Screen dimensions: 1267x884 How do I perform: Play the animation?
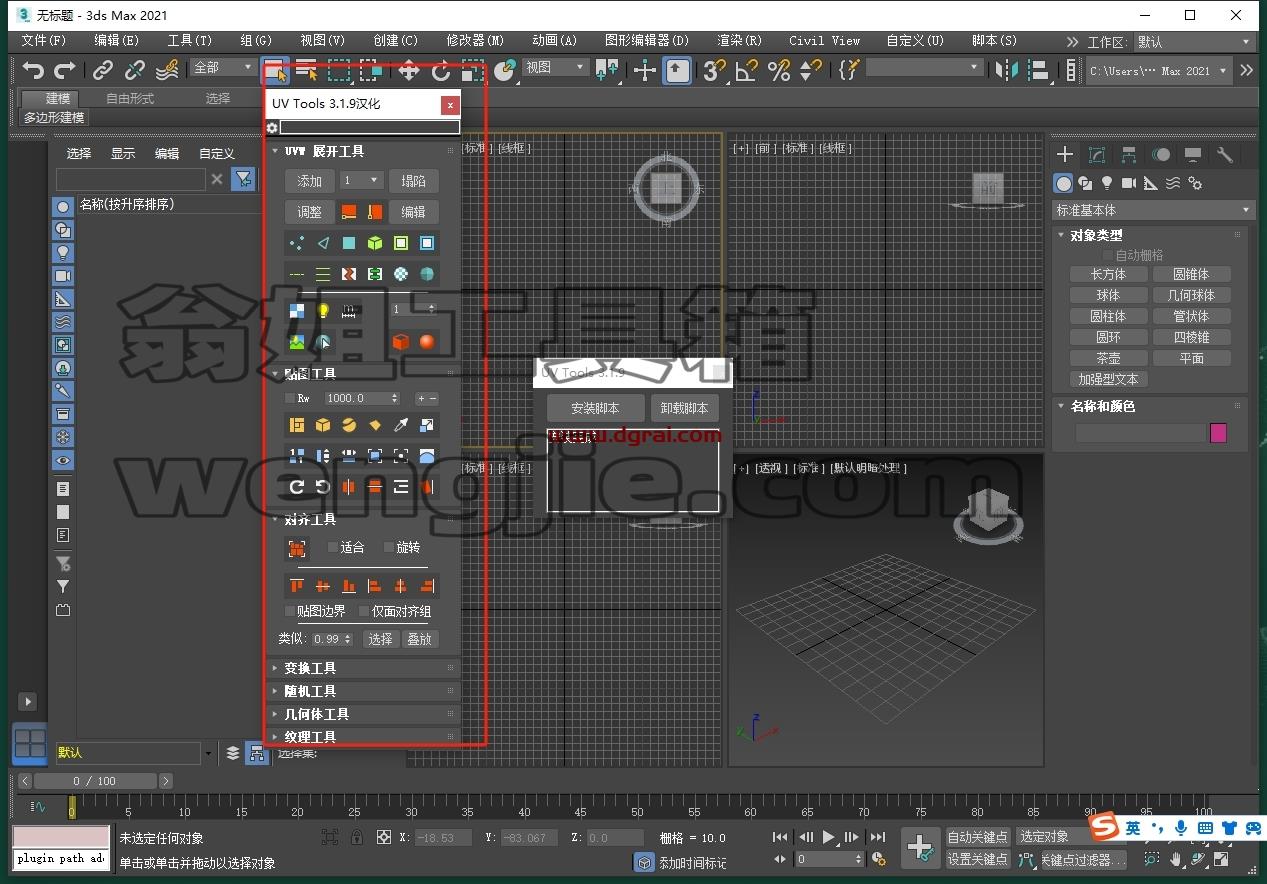[829, 837]
